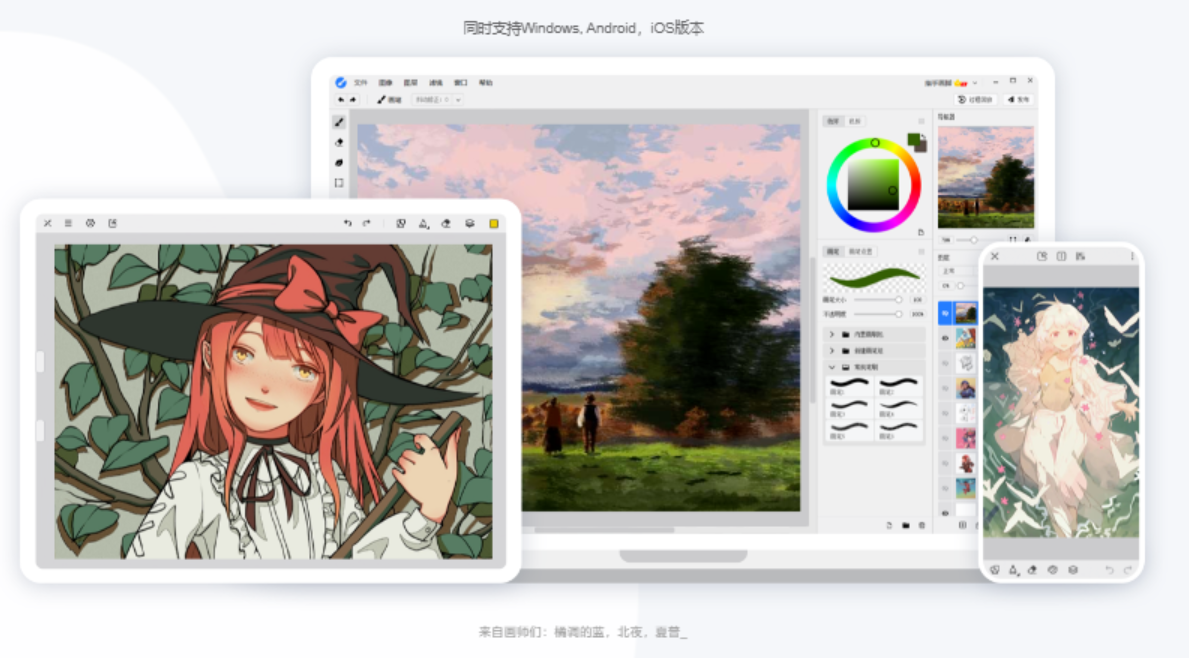Toggle the eye of the bottom white layer
1189x658 pixels.
[x=945, y=512]
